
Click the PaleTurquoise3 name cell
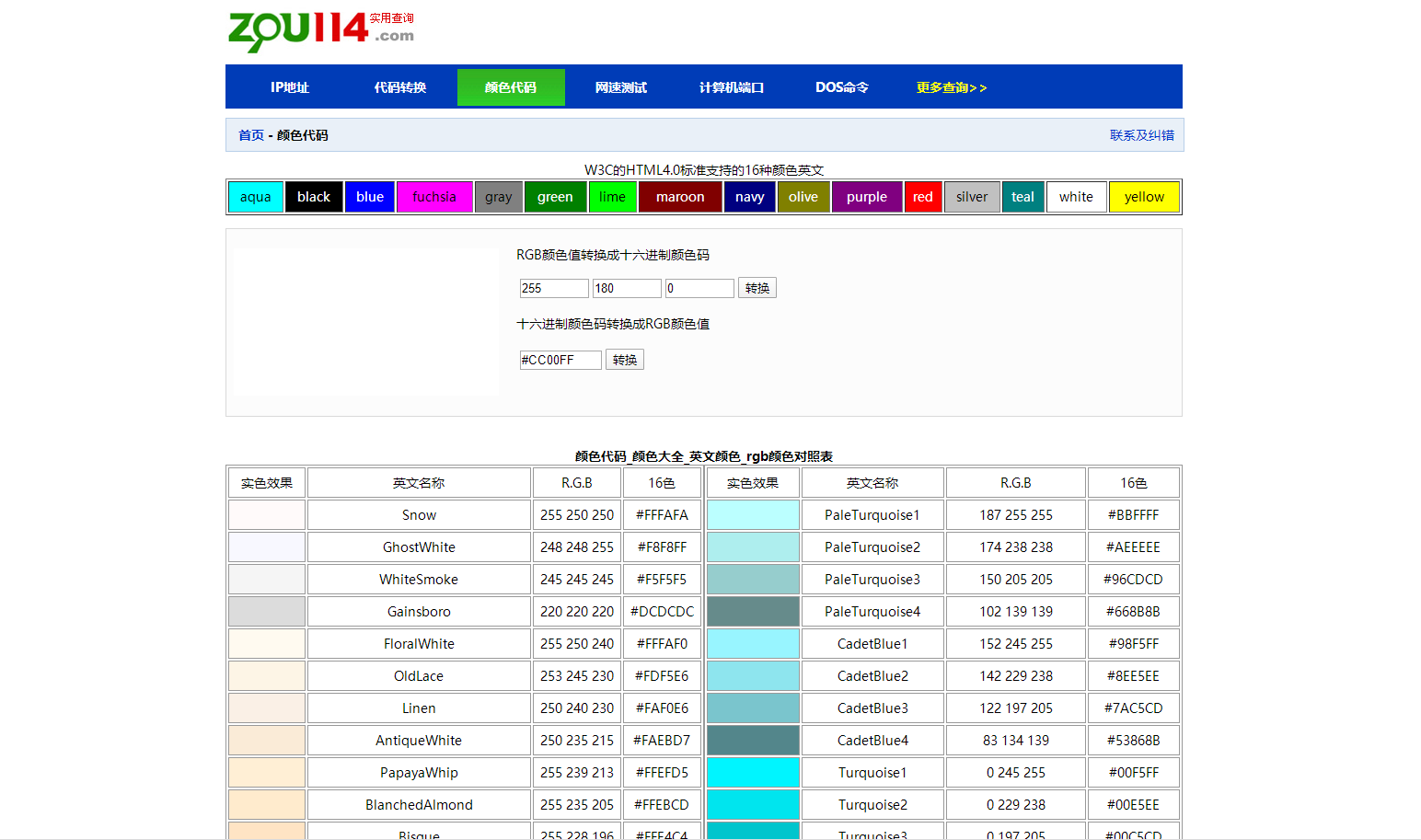[872, 580]
